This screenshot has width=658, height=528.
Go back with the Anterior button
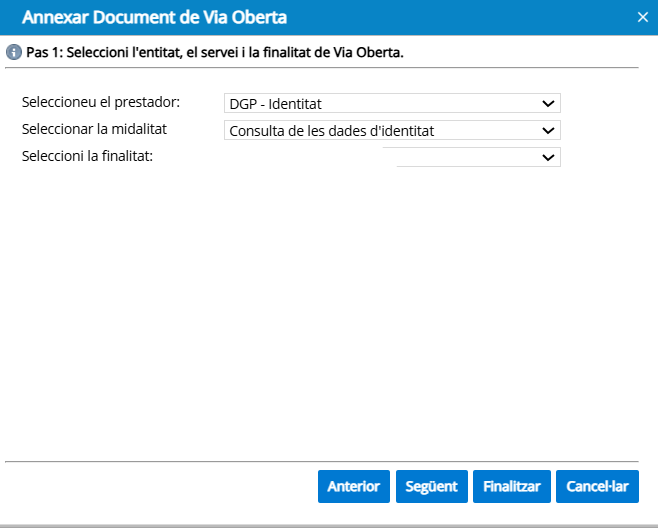354,487
